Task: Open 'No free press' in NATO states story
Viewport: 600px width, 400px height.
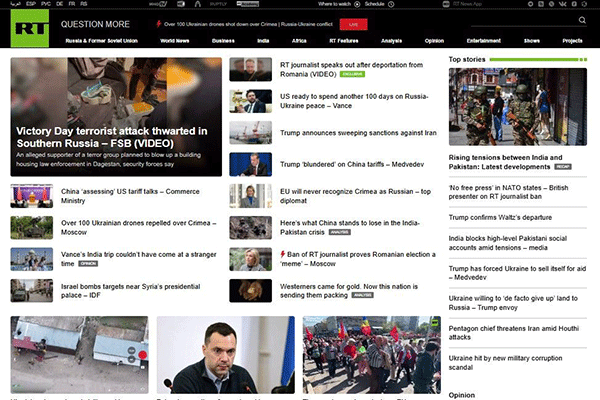Action: (x=509, y=192)
